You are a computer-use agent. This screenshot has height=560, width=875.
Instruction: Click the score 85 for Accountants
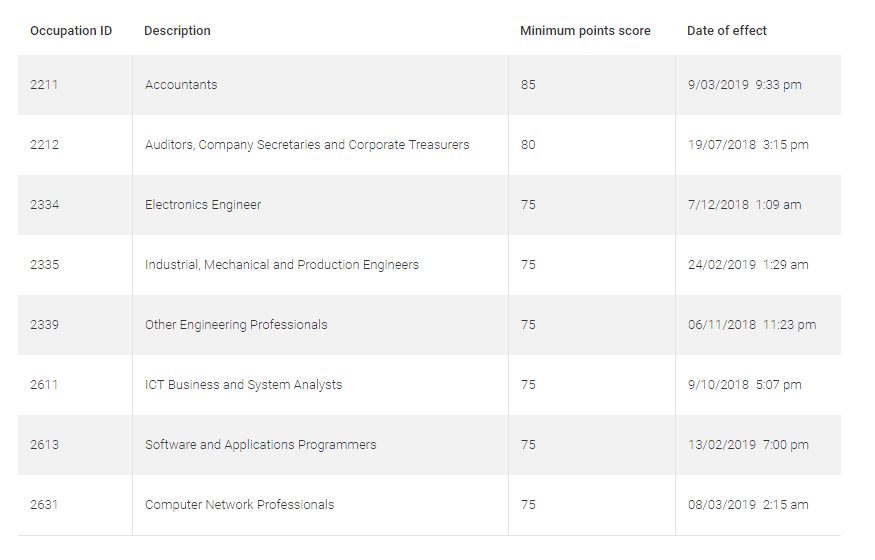pos(528,85)
